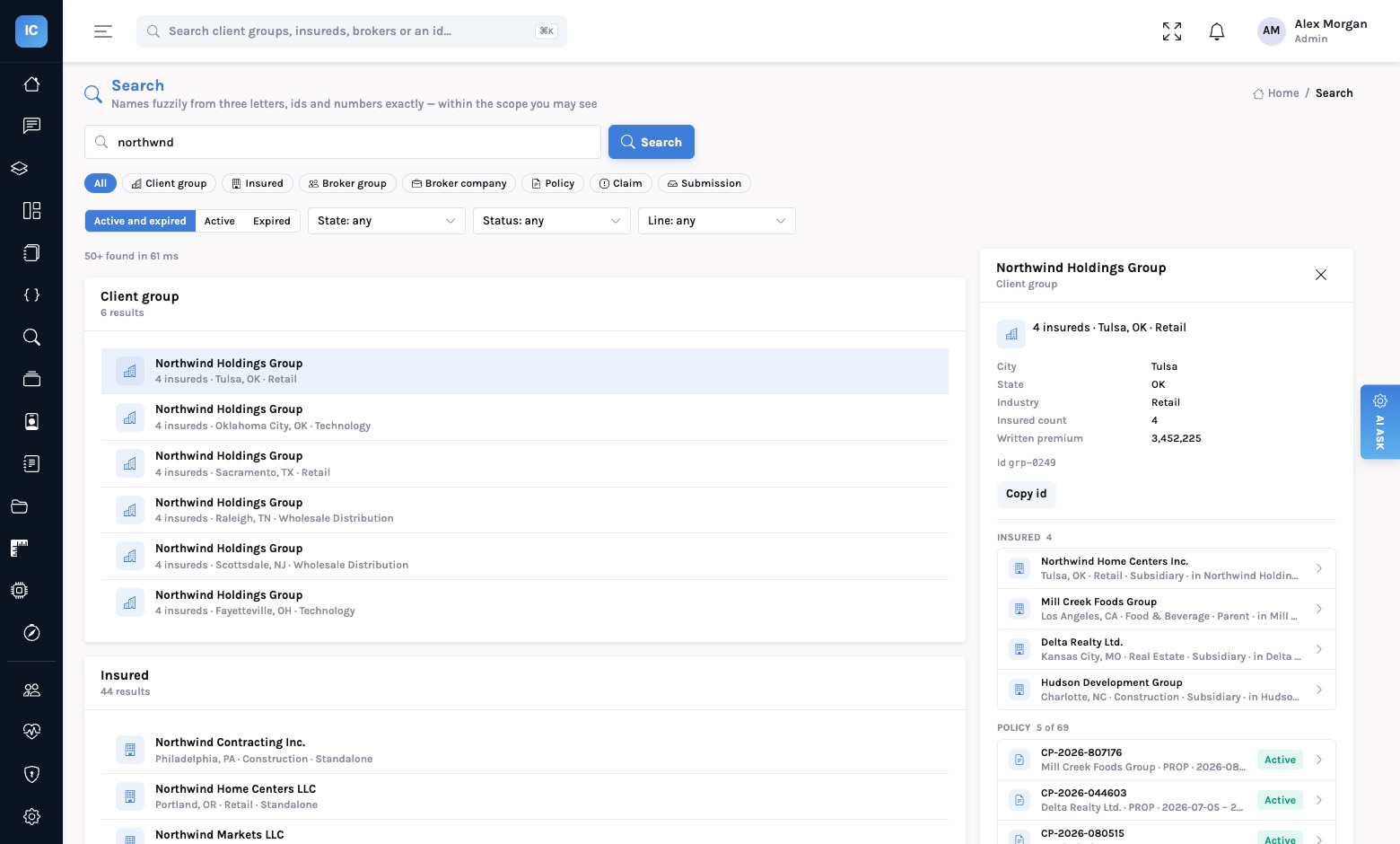Viewport: 1400px width, 844px height.
Task: Open the Status: any dropdown
Action: [x=552, y=221]
